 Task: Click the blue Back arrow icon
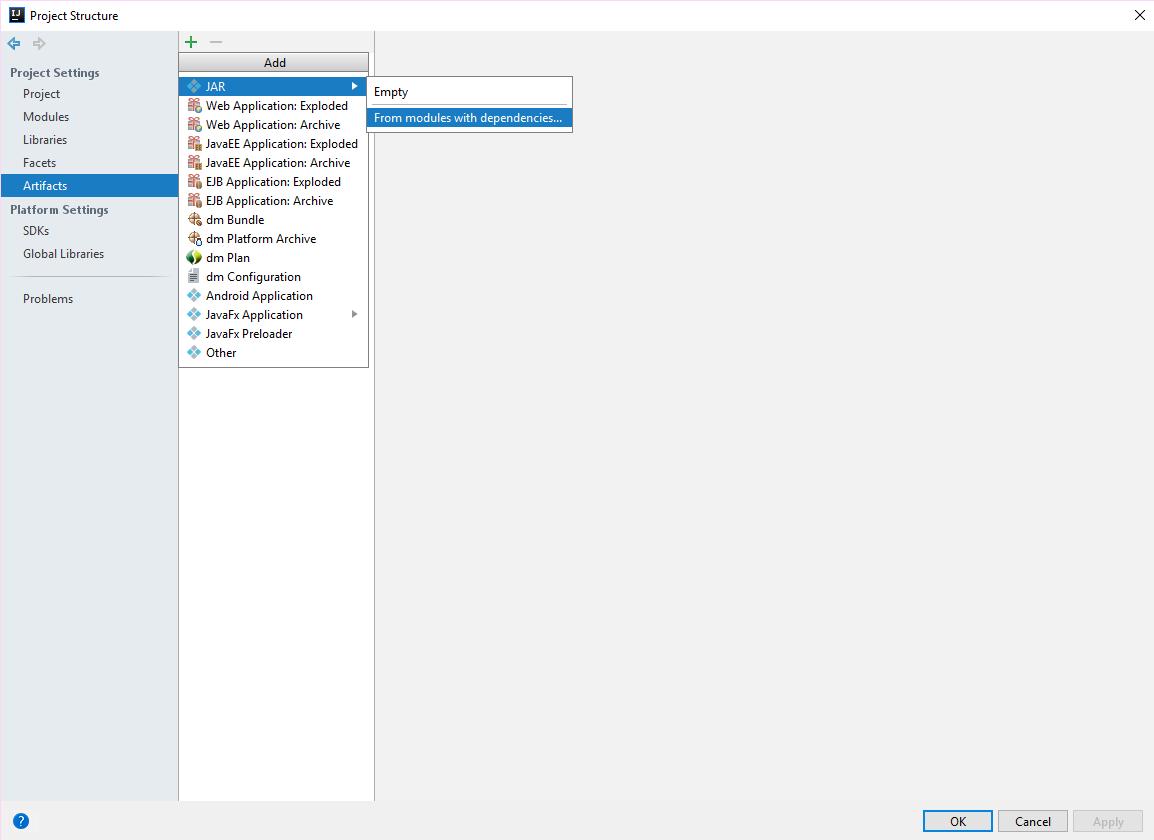click(14, 43)
